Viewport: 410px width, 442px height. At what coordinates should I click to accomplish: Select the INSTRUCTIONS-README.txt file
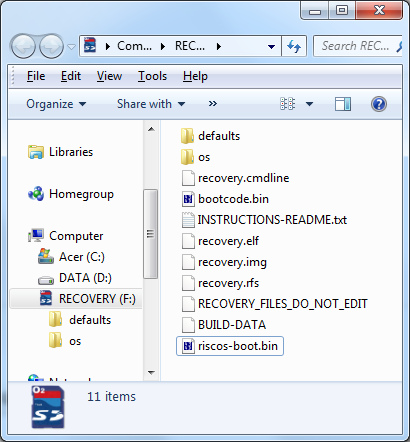tap(265, 220)
